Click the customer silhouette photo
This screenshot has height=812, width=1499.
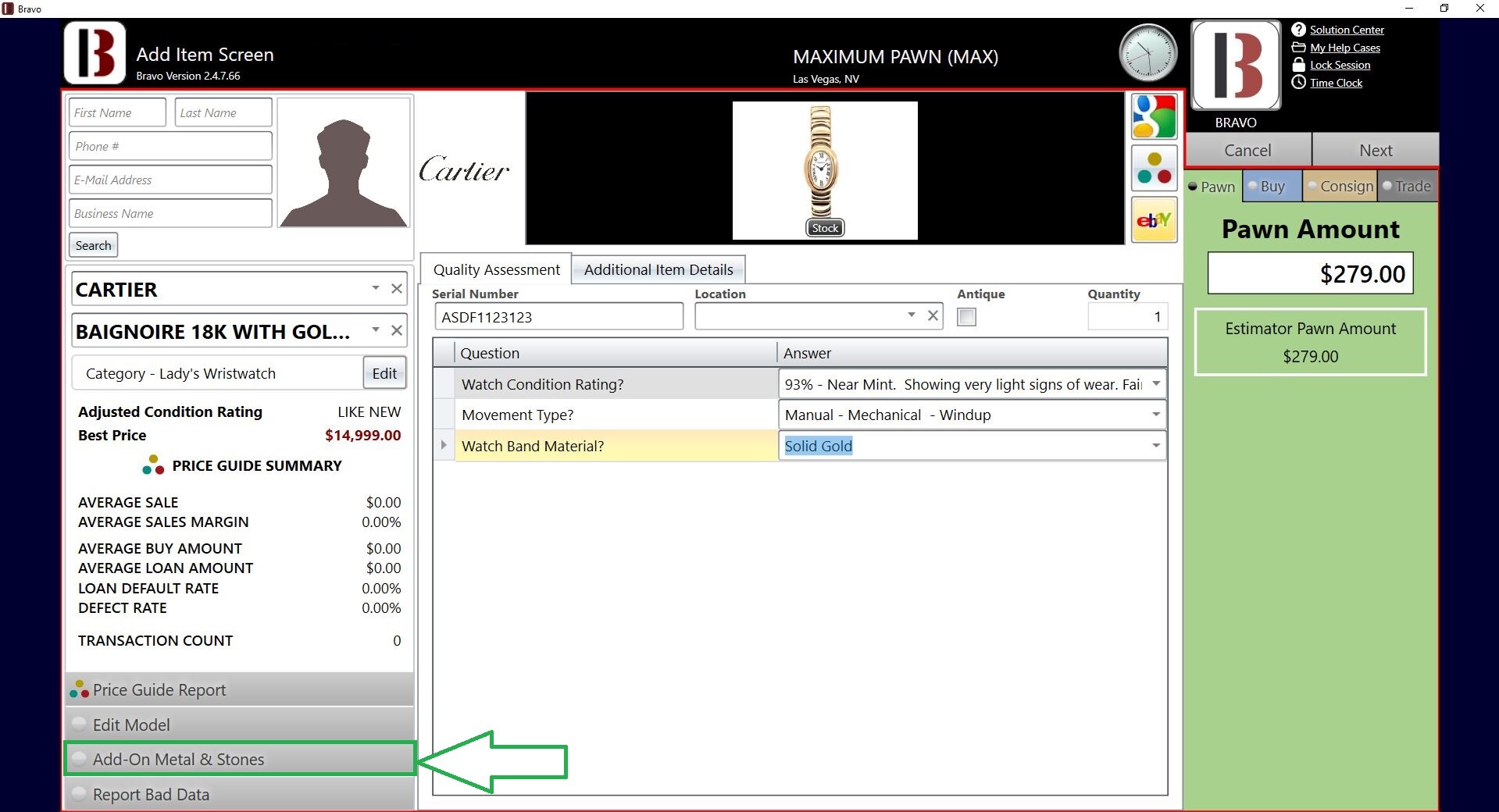tap(344, 162)
